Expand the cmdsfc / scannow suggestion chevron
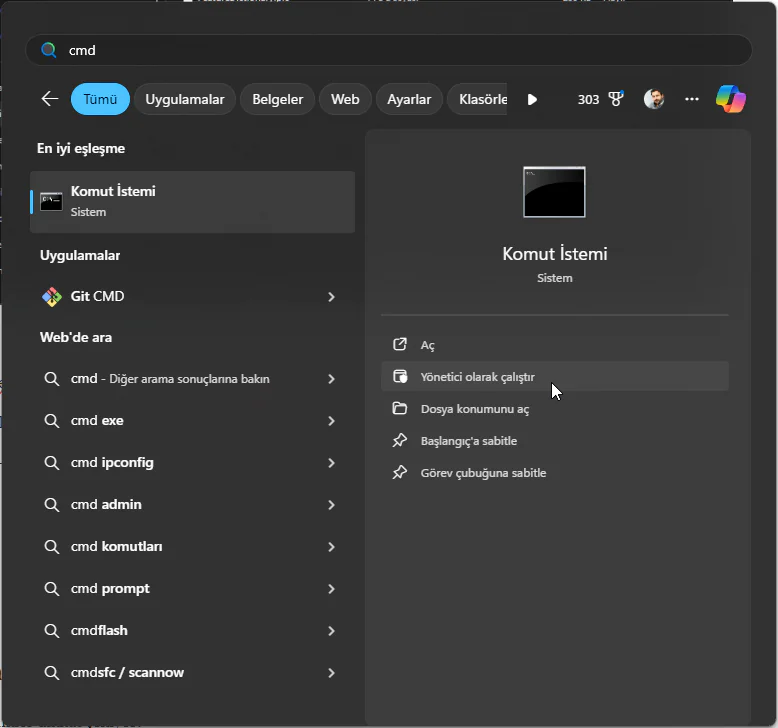The width and height of the screenshot is (778, 728). click(x=331, y=673)
